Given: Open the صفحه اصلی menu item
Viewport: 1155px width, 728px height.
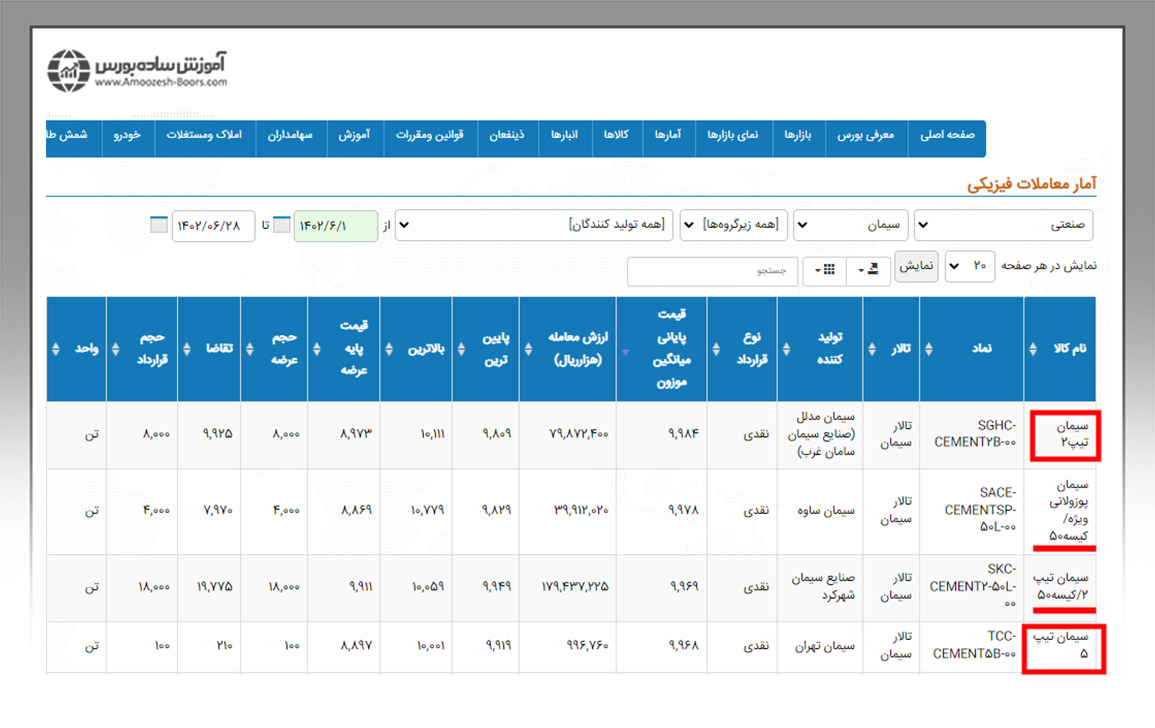Looking at the screenshot, I should pos(946,135).
